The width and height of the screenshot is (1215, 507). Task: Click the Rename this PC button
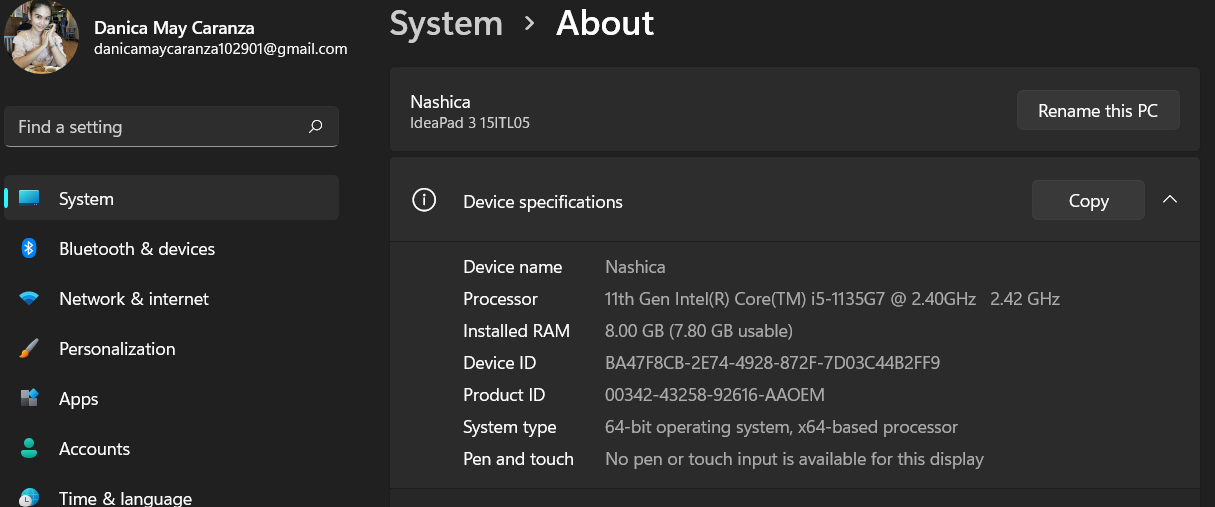[x=1098, y=111]
